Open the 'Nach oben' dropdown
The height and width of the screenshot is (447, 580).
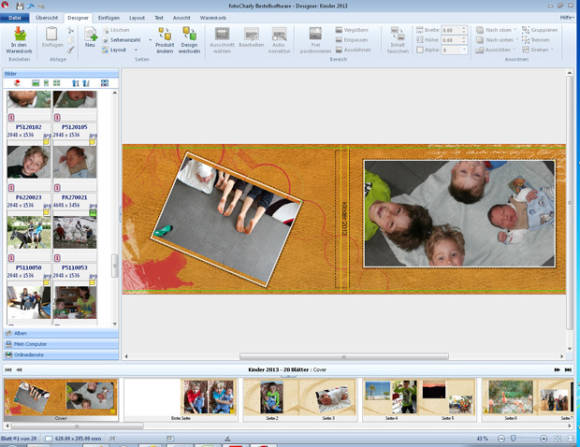coord(515,30)
